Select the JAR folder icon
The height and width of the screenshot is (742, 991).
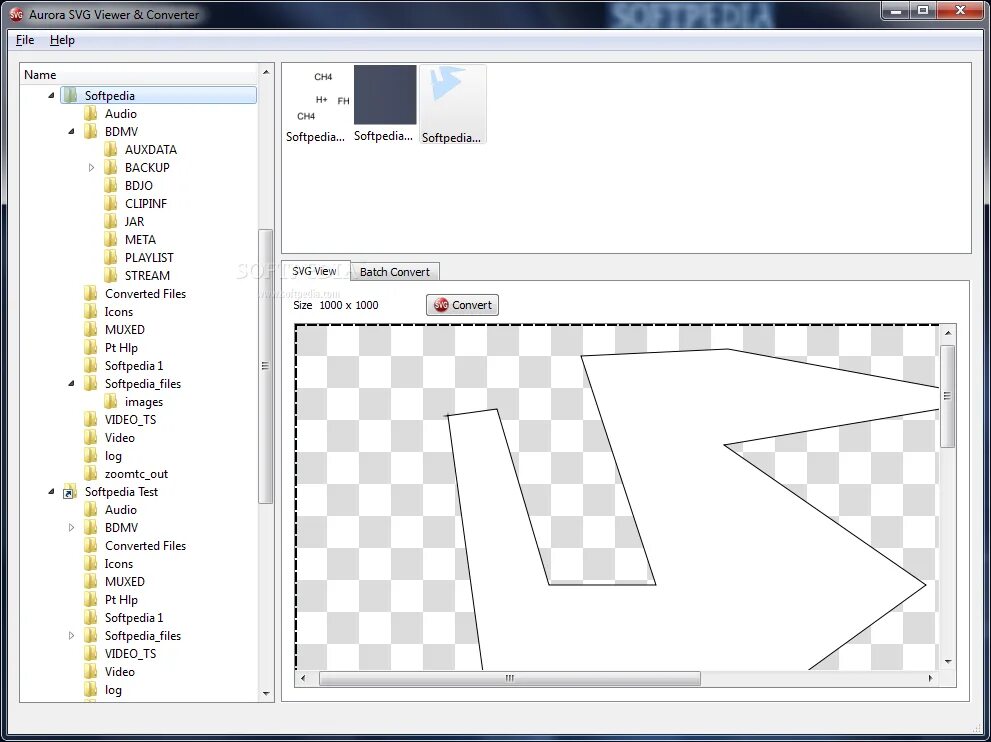pos(110,221)
